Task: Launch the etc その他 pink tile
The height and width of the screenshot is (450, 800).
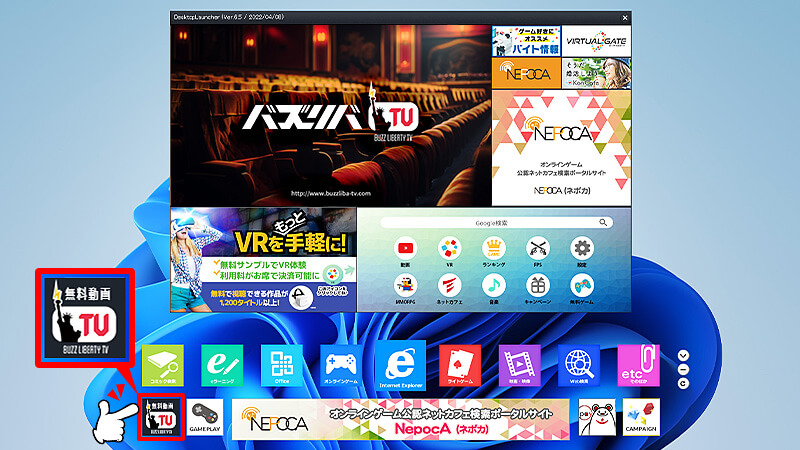Action: pos(638,365)
